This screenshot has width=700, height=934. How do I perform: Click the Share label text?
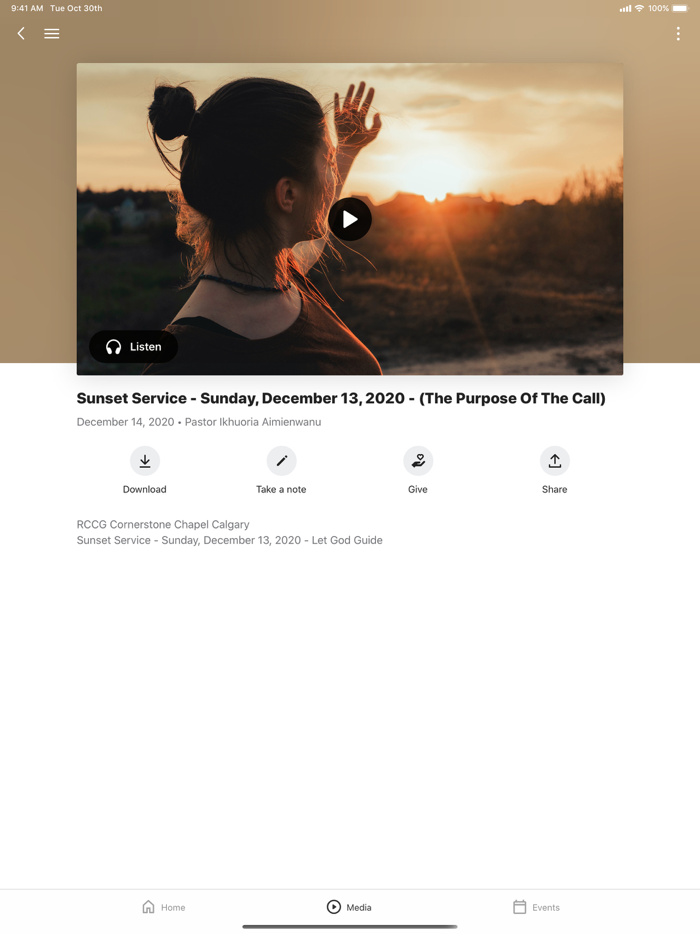click(555, 489)
